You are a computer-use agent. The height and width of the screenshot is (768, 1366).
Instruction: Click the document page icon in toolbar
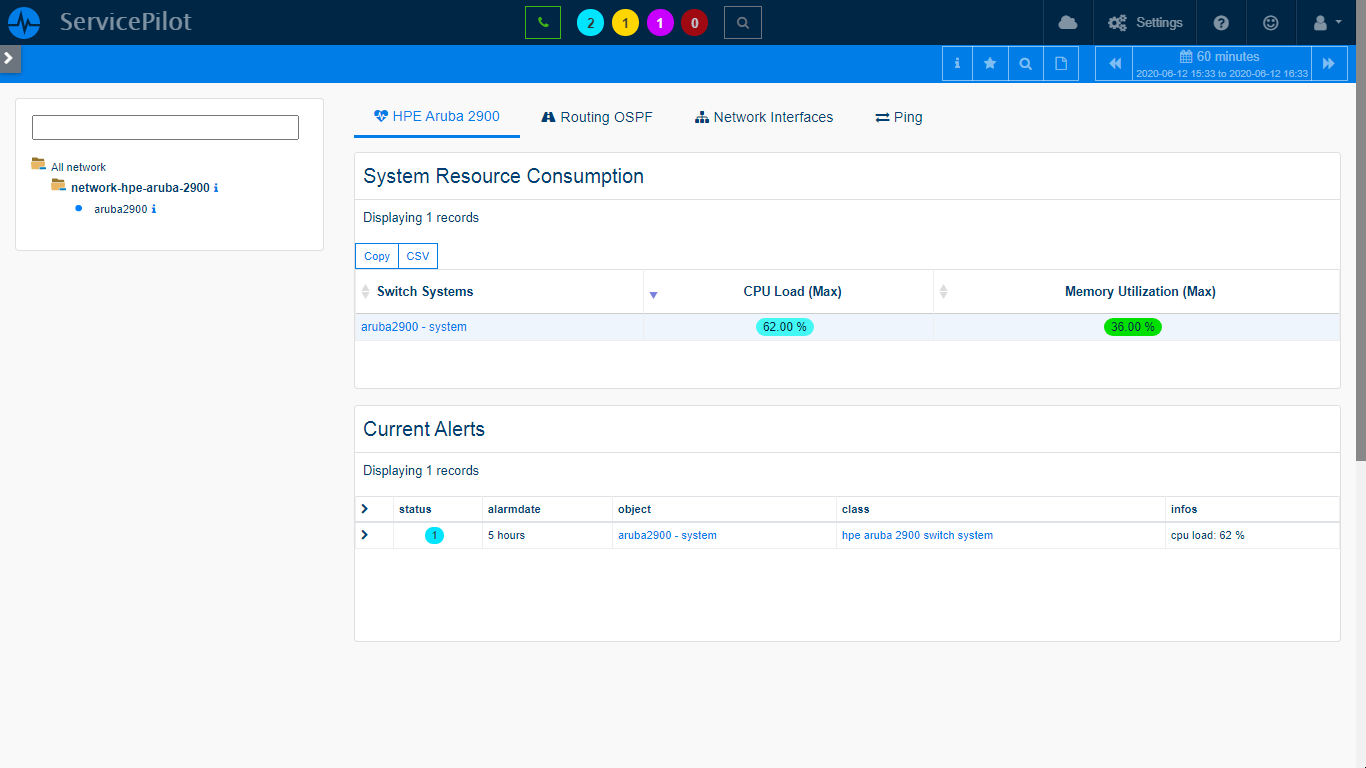coord(1061,64)
